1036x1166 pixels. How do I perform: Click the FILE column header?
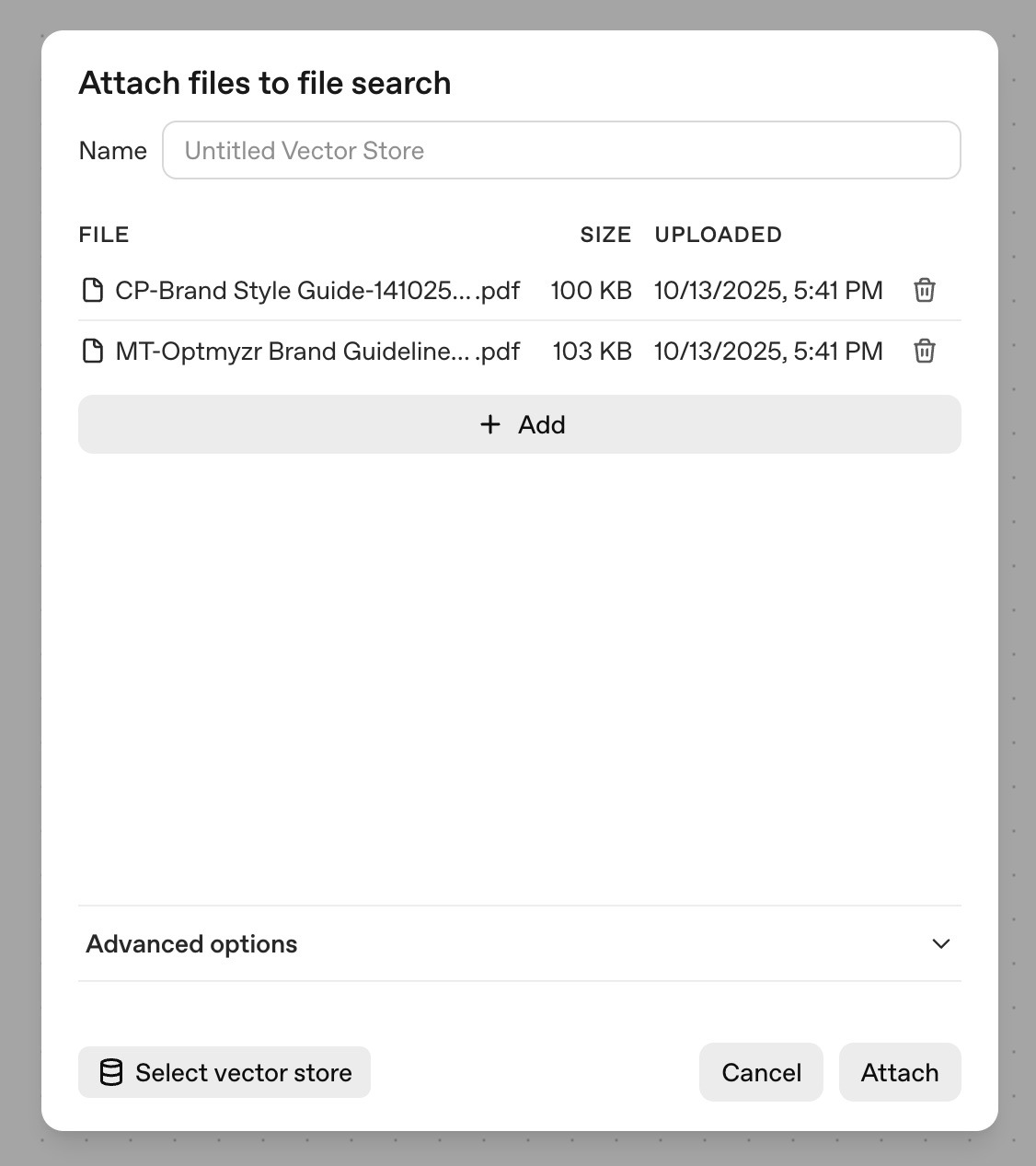pyautogui.click(x=103, y=234)
